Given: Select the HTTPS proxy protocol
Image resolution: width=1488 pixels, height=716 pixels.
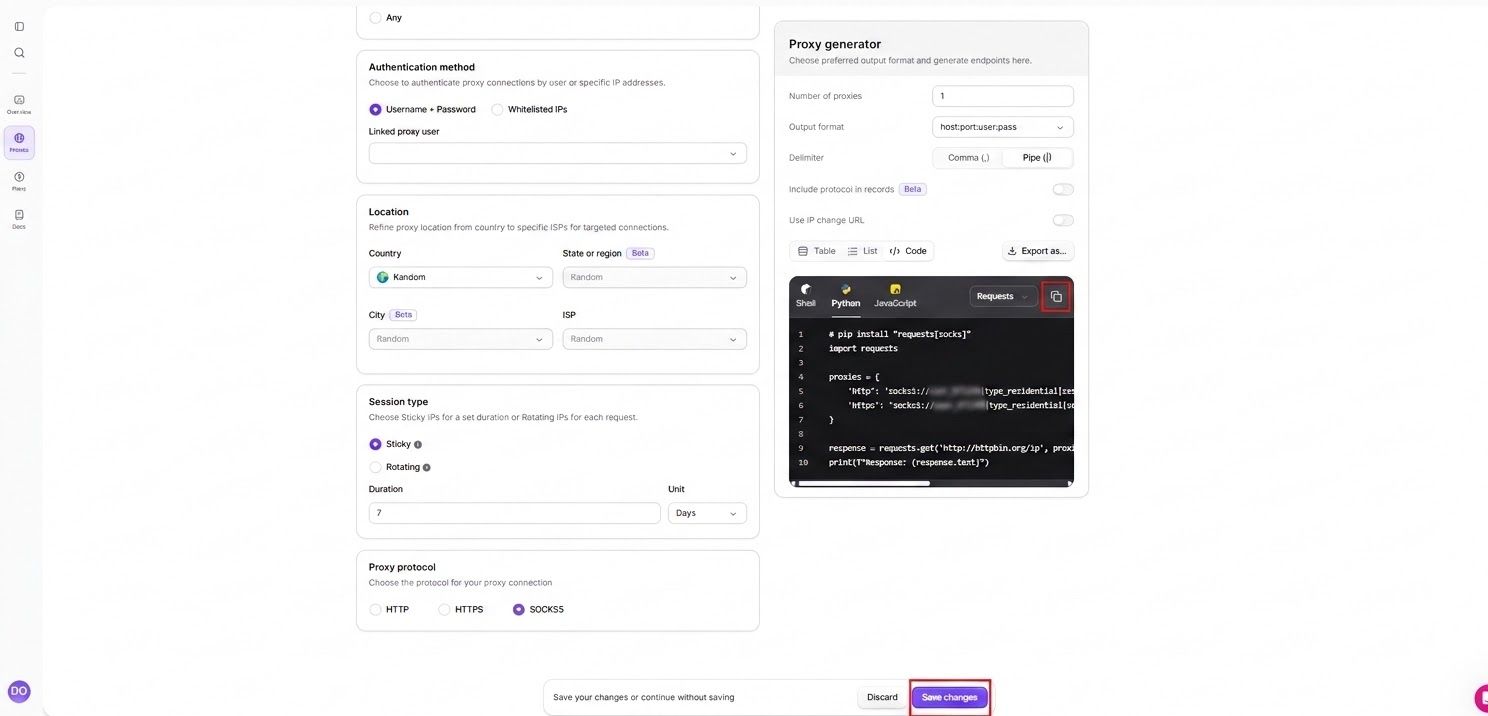Looking at the screenshot, I should click(x=444, y=609).
